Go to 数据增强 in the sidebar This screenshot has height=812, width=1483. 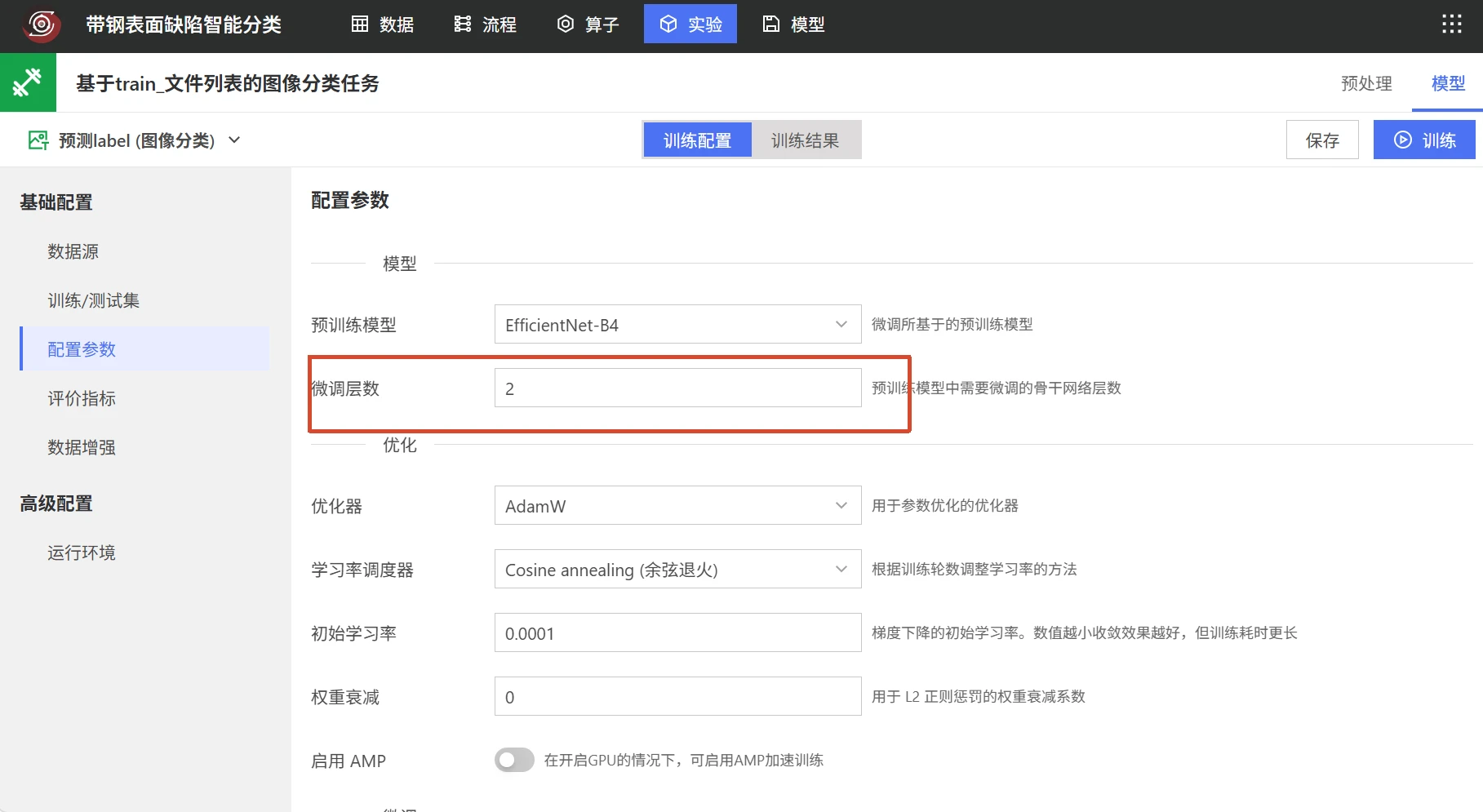(x=82, y=447)
